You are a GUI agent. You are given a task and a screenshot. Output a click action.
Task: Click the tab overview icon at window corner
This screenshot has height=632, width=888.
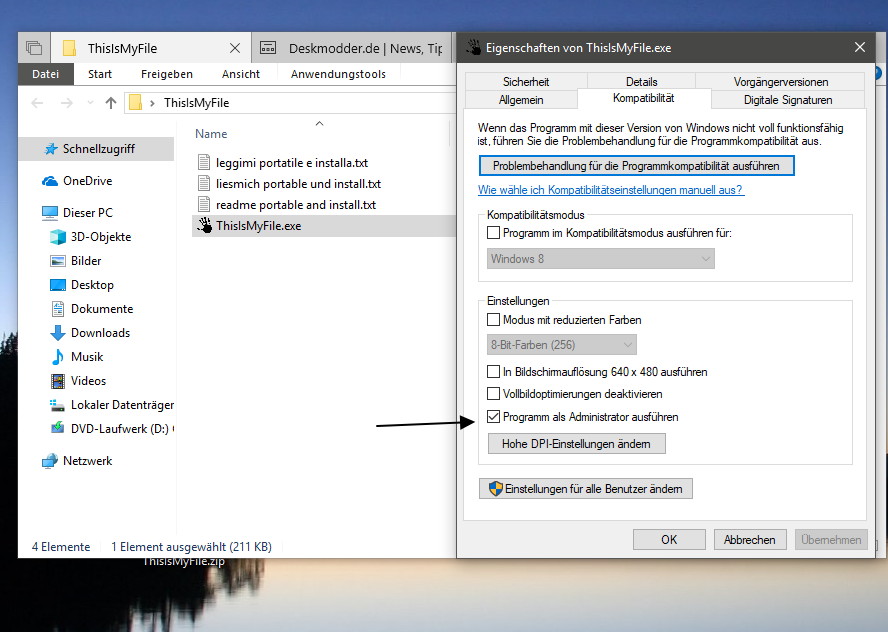coord(34,48)
